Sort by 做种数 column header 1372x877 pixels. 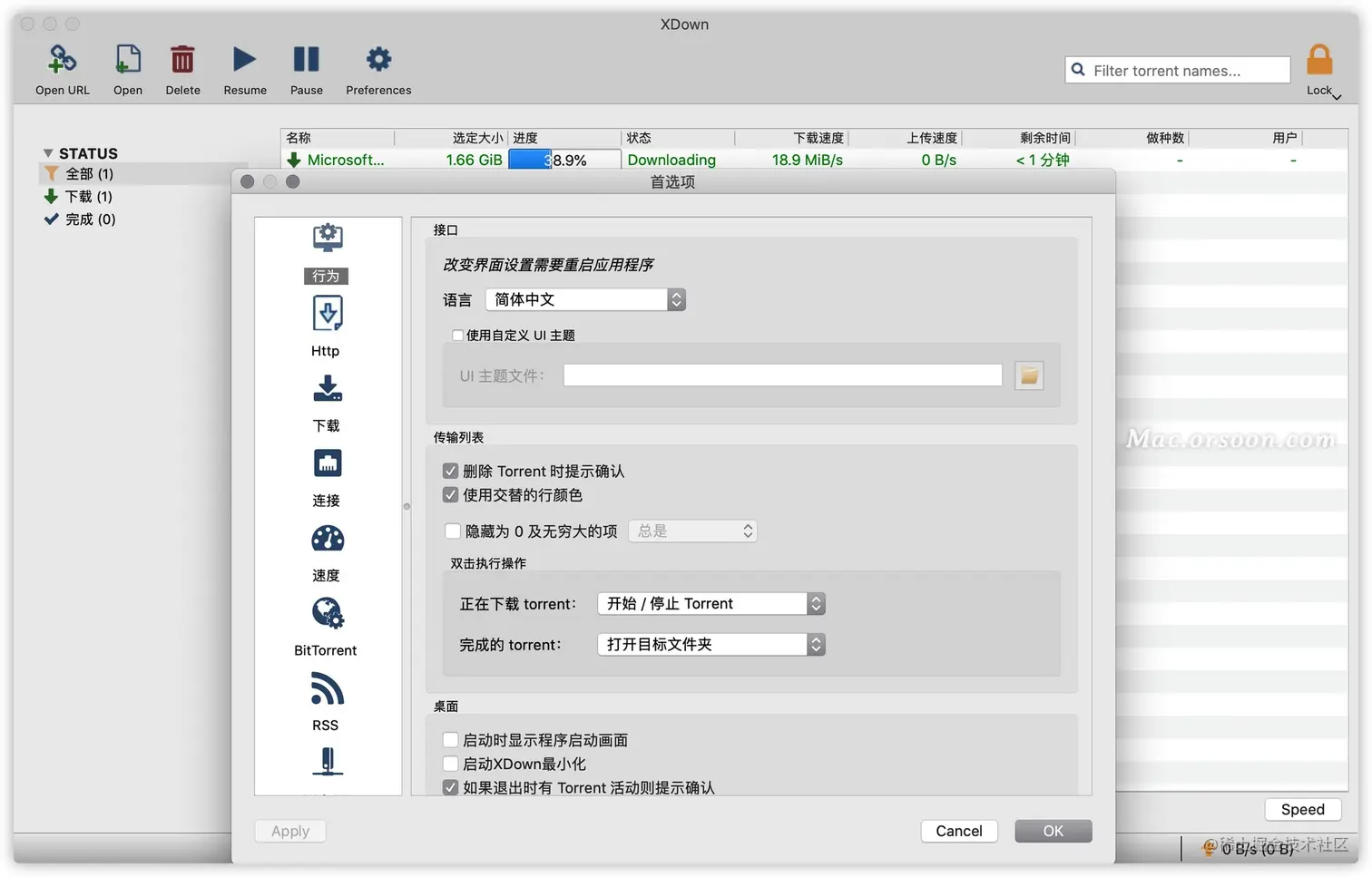pyautogui.click(x=1132, y=138)
